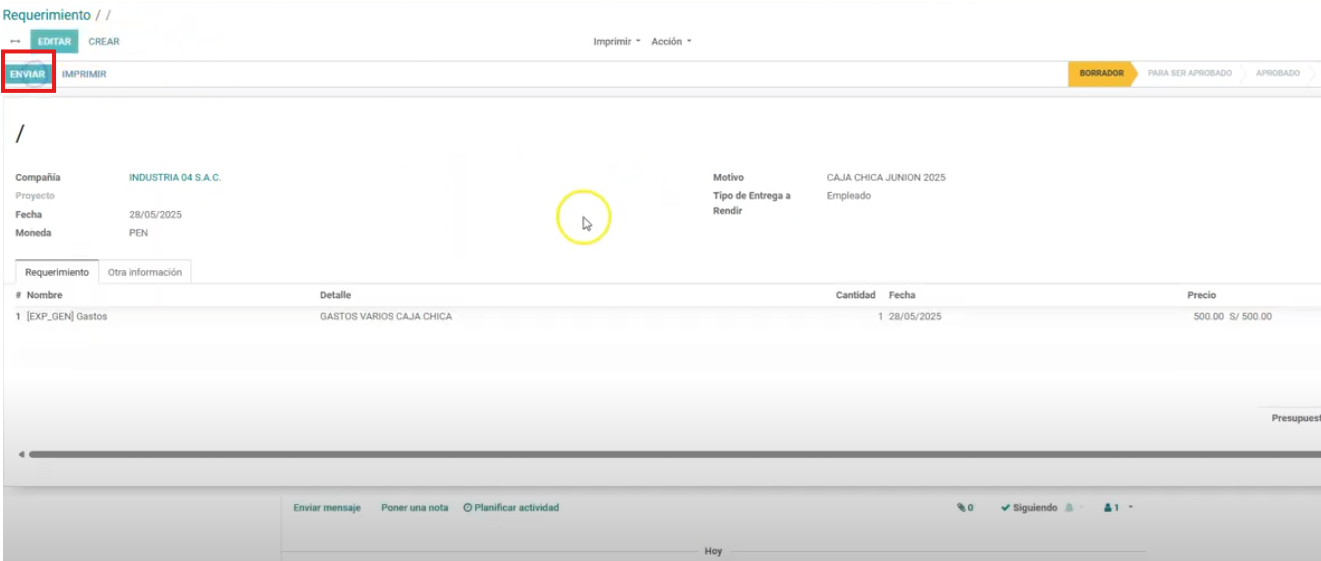Click the Enviar mensaje link
This screenshot has width=1321, height=561.
(x=326, y=508)
